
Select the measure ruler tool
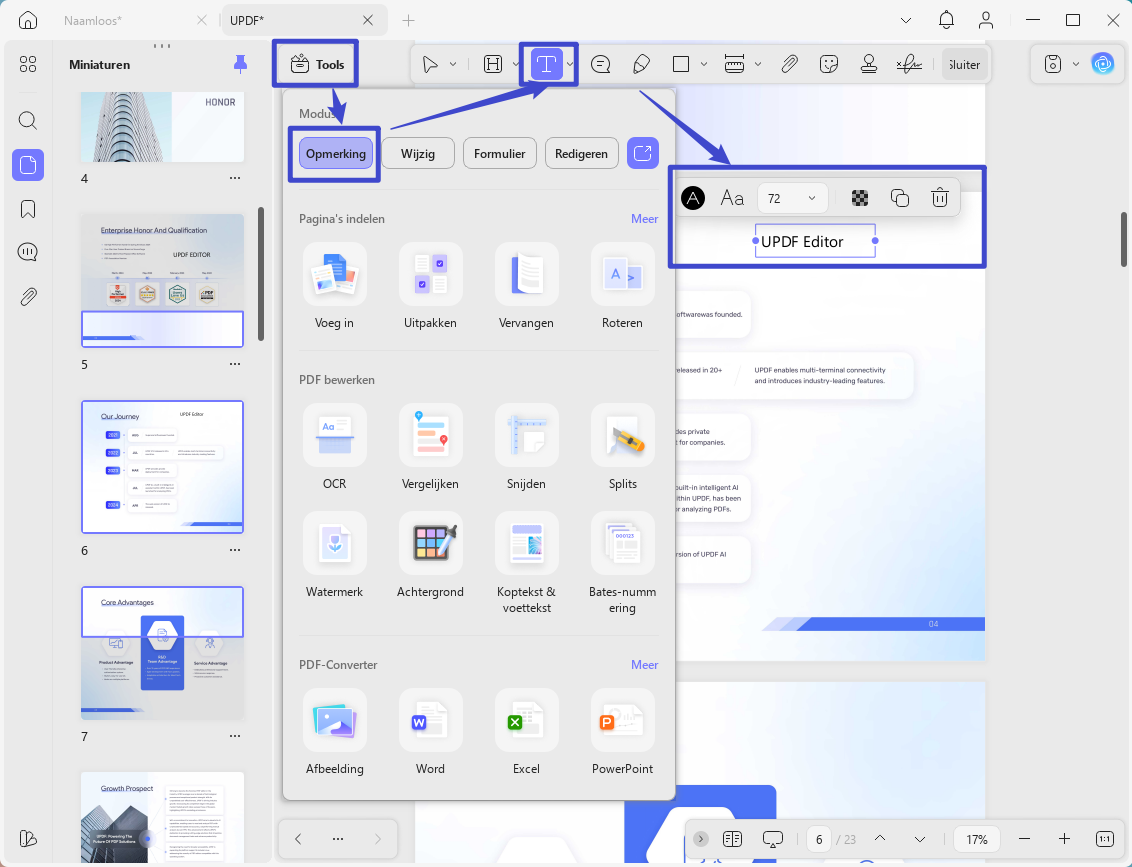pyautogui.click(x=734, y=64)
